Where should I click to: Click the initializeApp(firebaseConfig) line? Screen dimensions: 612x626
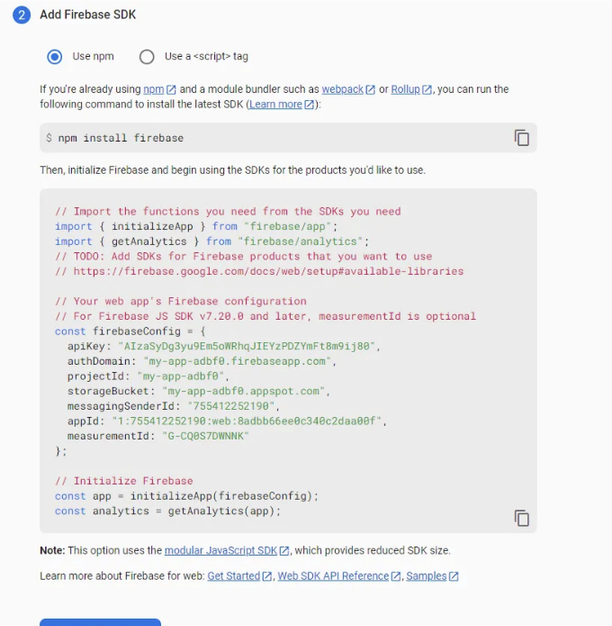(186, 496)
